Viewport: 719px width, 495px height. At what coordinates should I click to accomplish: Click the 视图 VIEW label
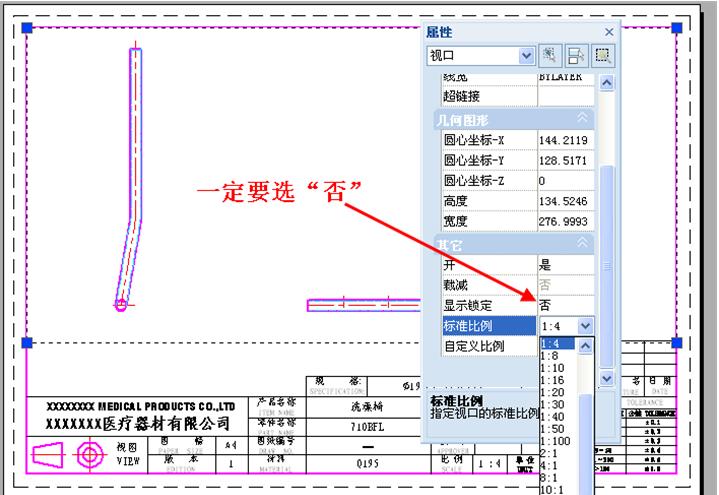127,454
